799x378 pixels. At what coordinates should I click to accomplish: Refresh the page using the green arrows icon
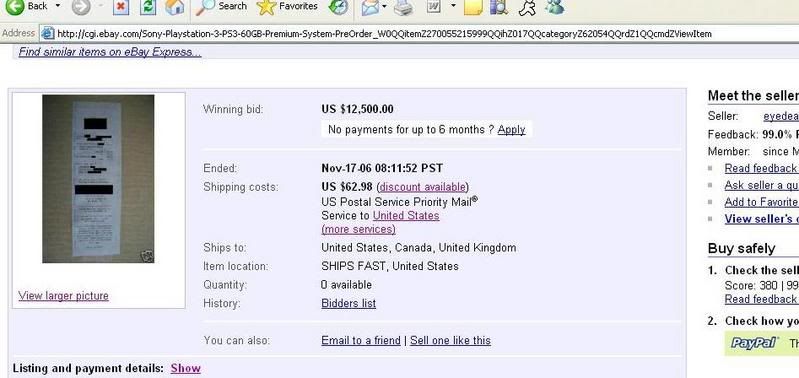(x=148, y=6)
